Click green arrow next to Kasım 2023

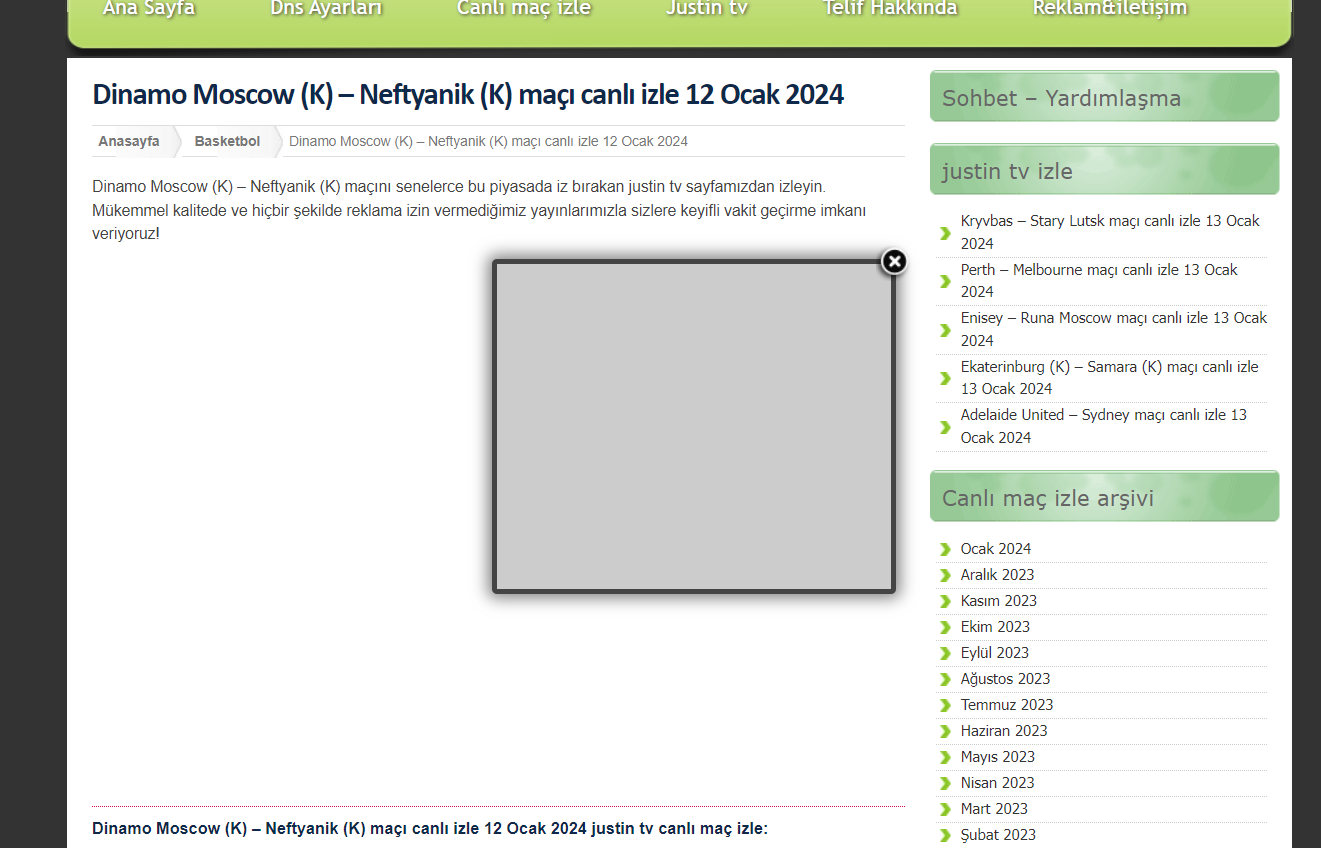point(945,601)
